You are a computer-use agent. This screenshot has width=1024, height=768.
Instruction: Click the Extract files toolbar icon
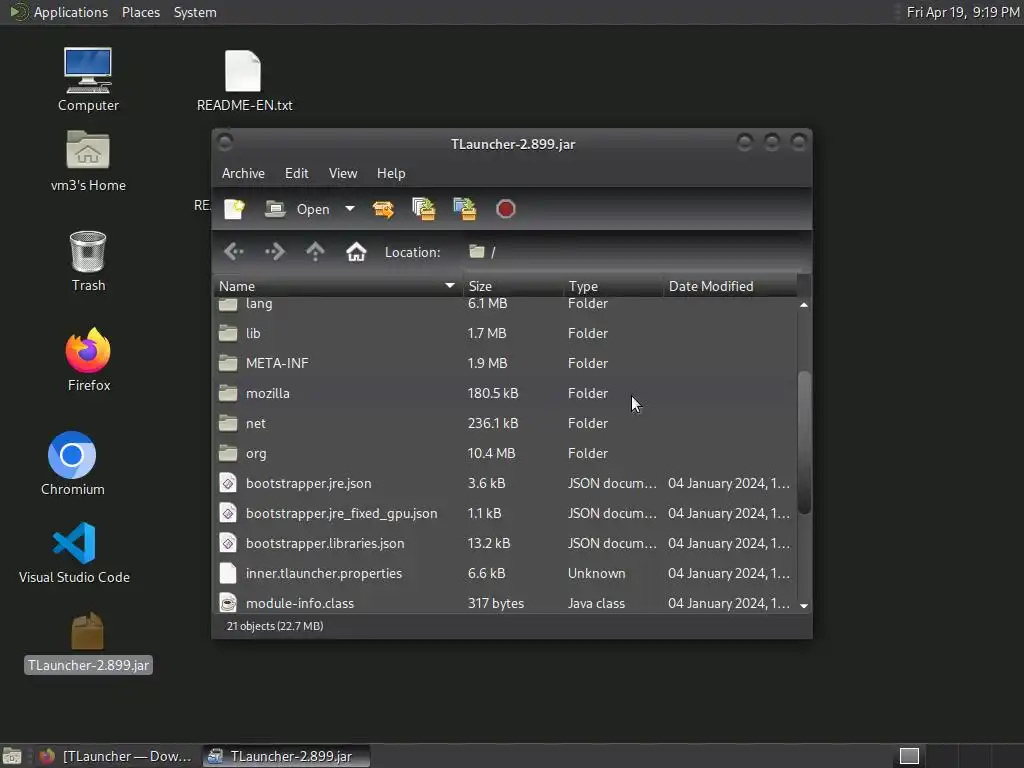[x=383, y=209]
